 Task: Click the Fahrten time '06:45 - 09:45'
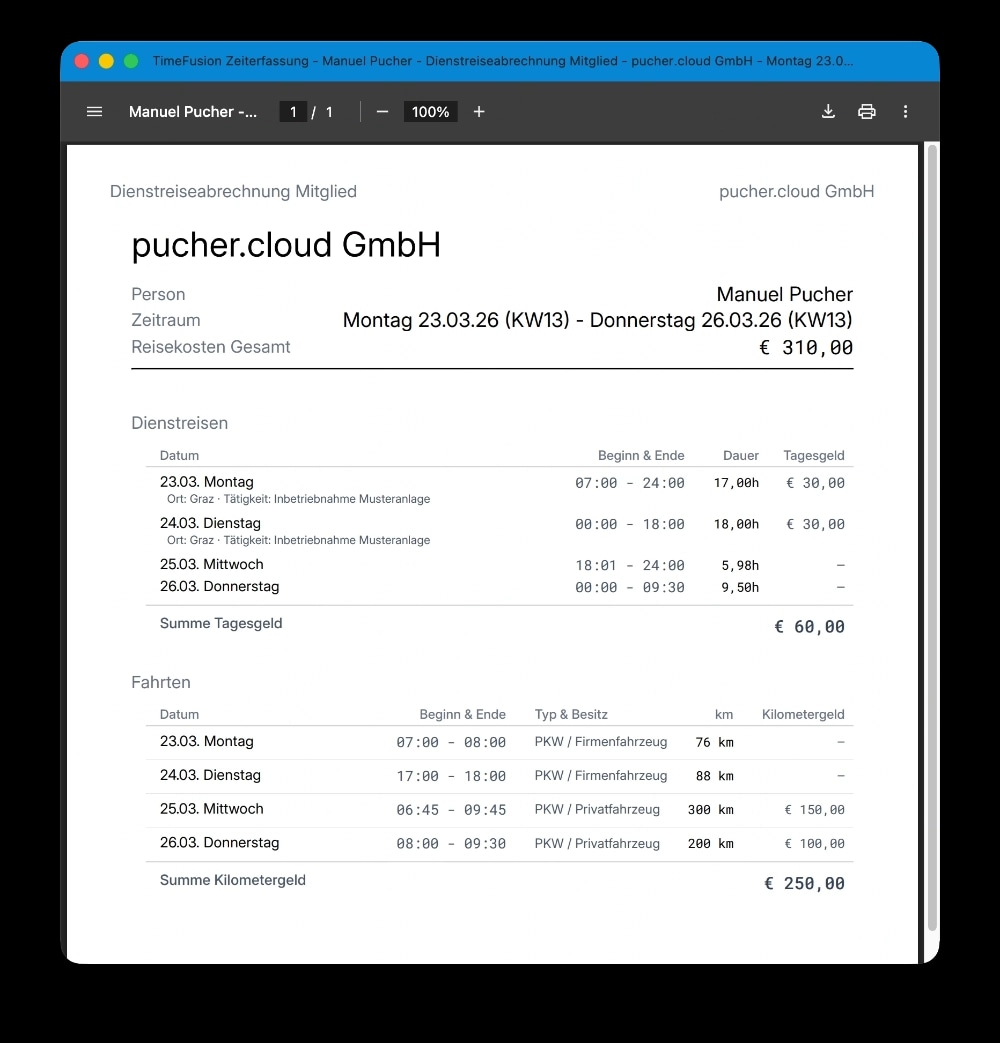tap(451, 810)
